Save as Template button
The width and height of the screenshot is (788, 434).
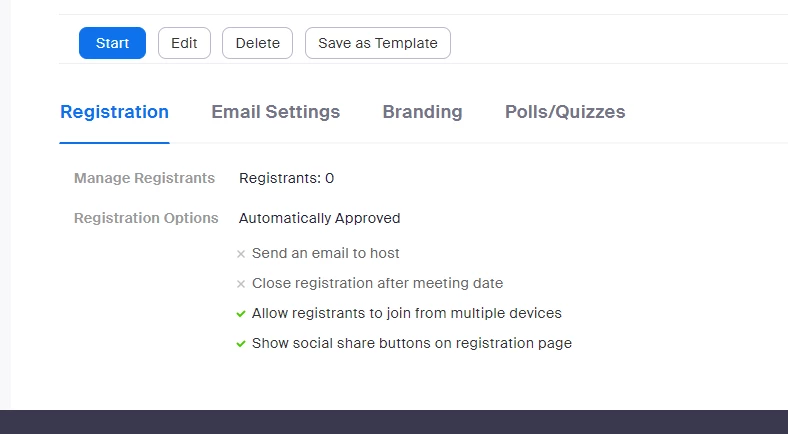[x=377, y=43]
